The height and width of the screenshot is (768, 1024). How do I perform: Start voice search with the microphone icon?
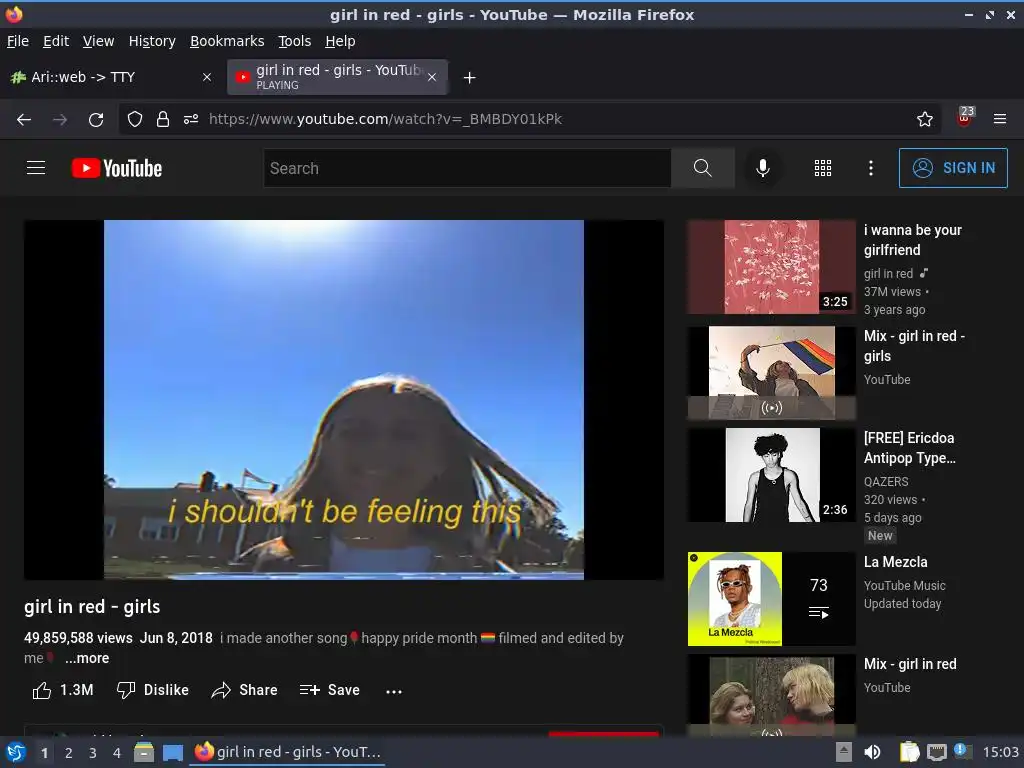(763, 168)
